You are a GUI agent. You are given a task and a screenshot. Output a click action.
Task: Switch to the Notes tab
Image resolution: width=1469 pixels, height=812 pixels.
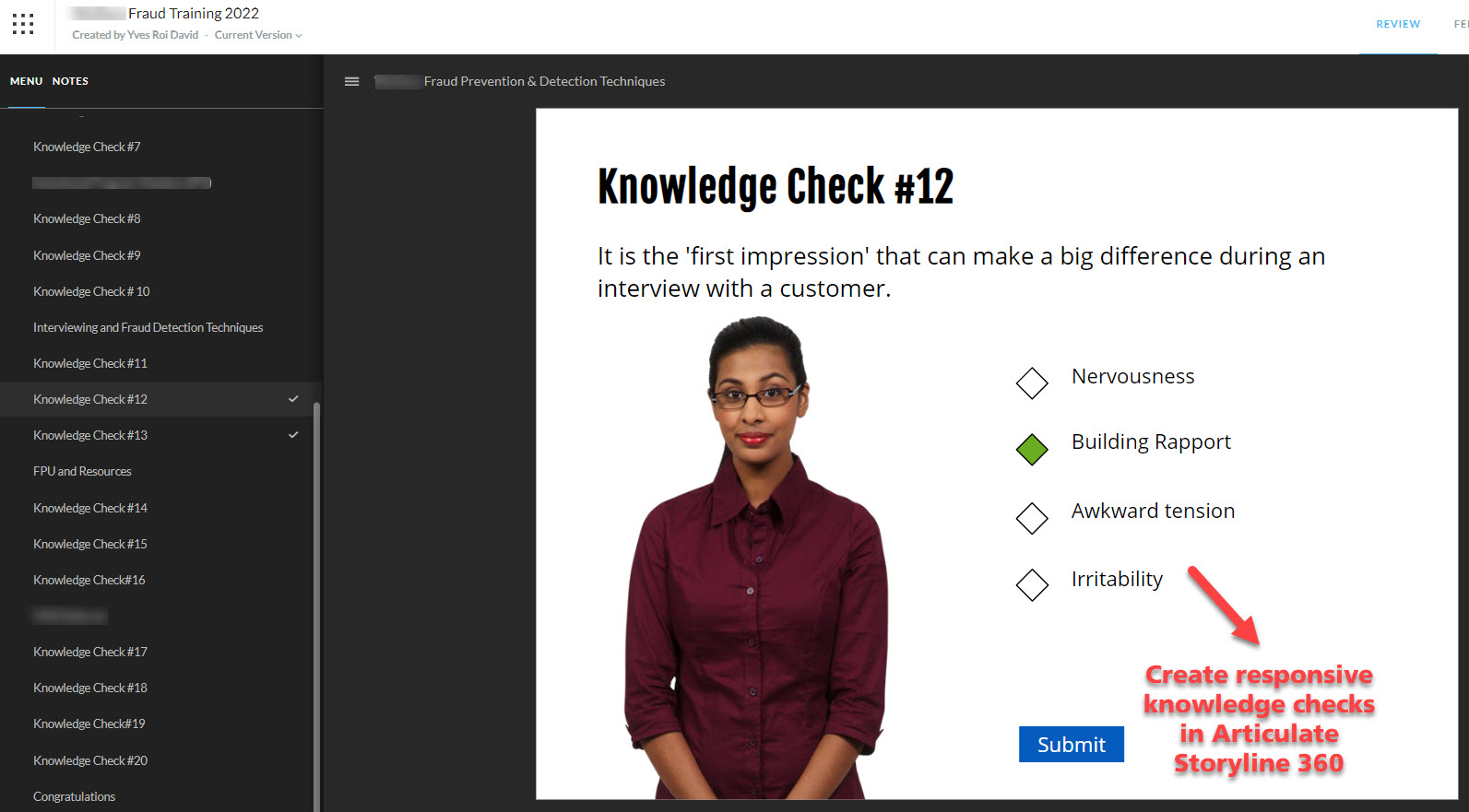(x=70, y=81)
